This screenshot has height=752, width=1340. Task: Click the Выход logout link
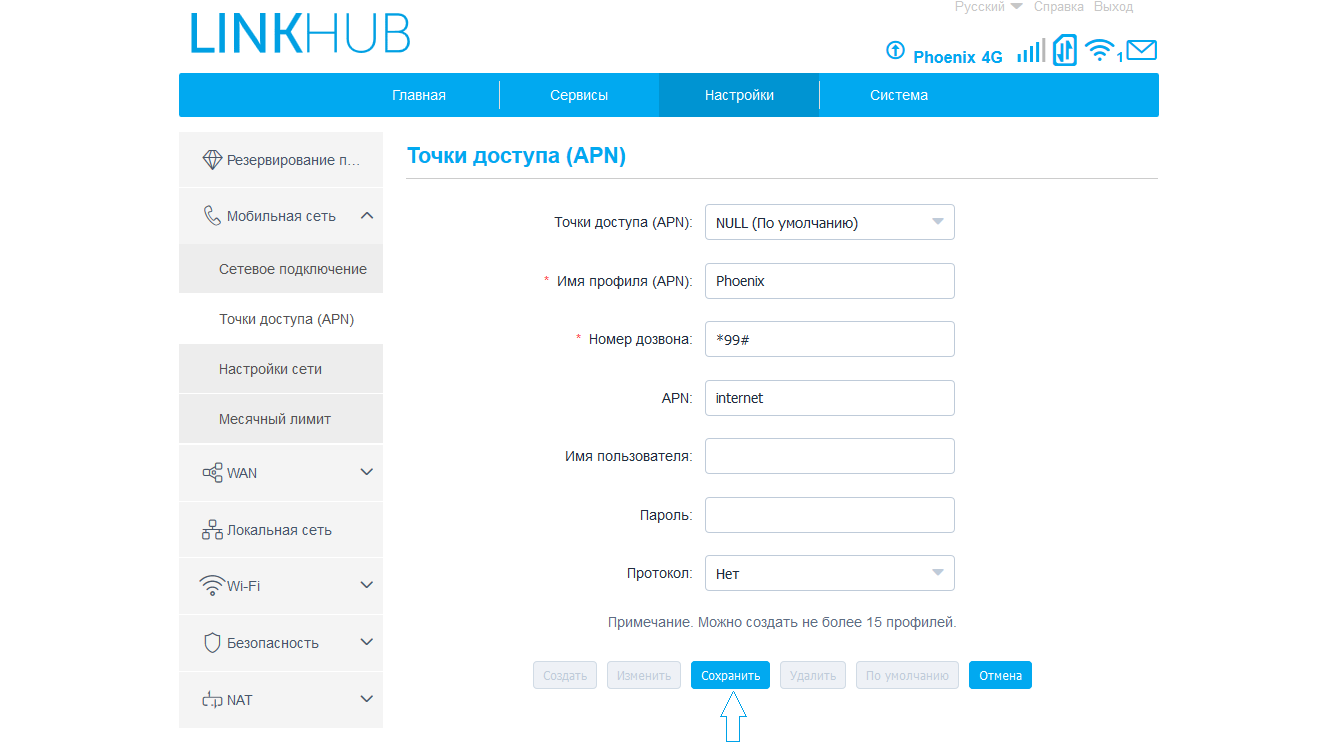pos(1114,7)
